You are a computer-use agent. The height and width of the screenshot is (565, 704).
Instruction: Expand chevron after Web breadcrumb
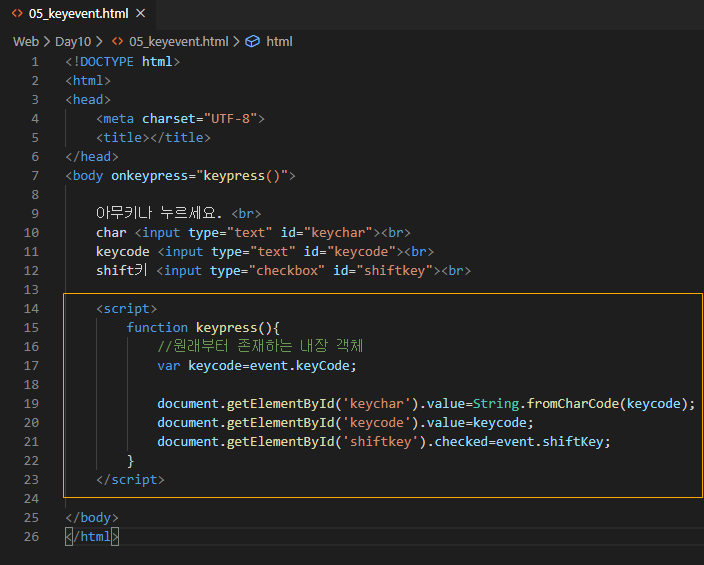[47, 42]
